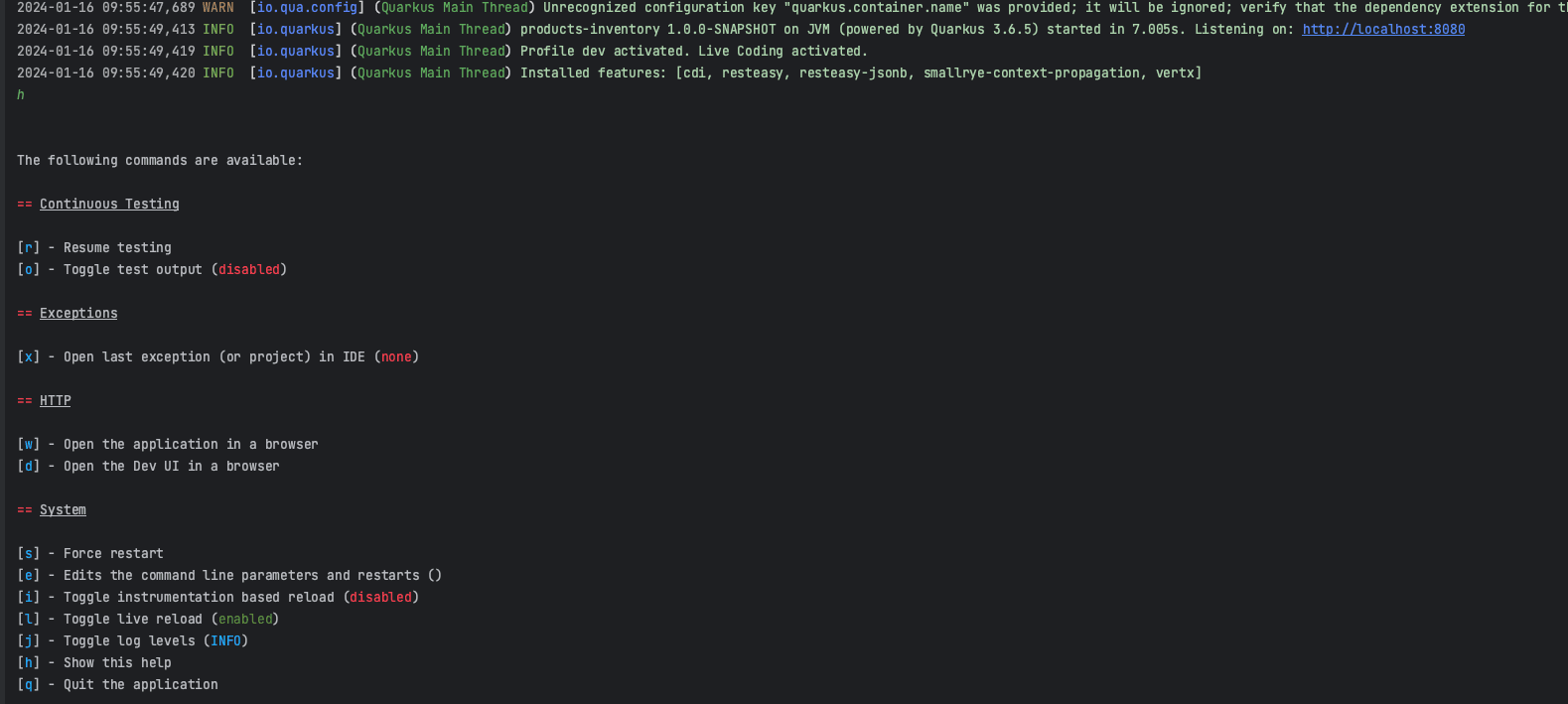
Task: Click the io.qua.config logger name in the WARN line
Action: pyautogui.click(x=307, y=7)
